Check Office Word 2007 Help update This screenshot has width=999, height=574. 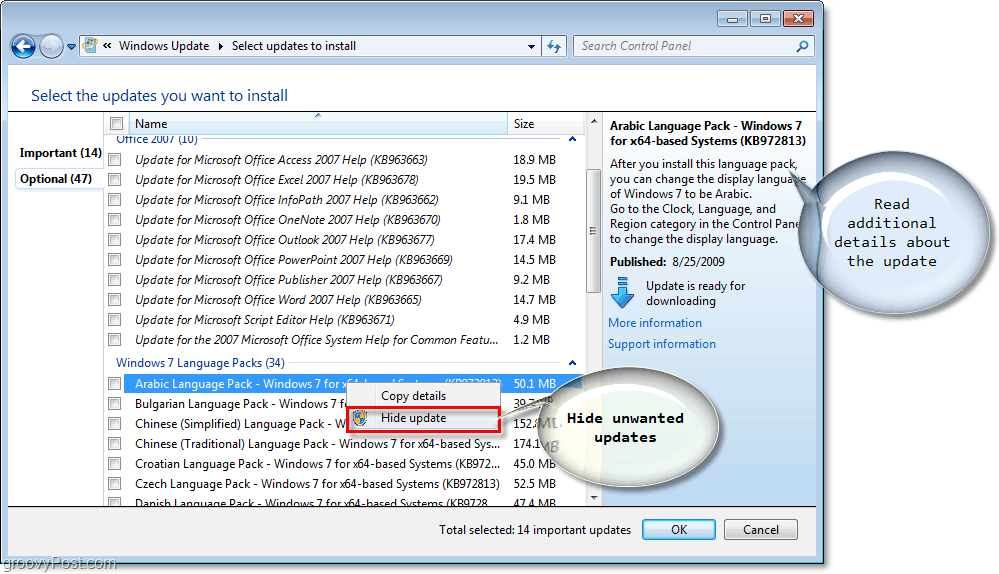(x=115, y=300)
